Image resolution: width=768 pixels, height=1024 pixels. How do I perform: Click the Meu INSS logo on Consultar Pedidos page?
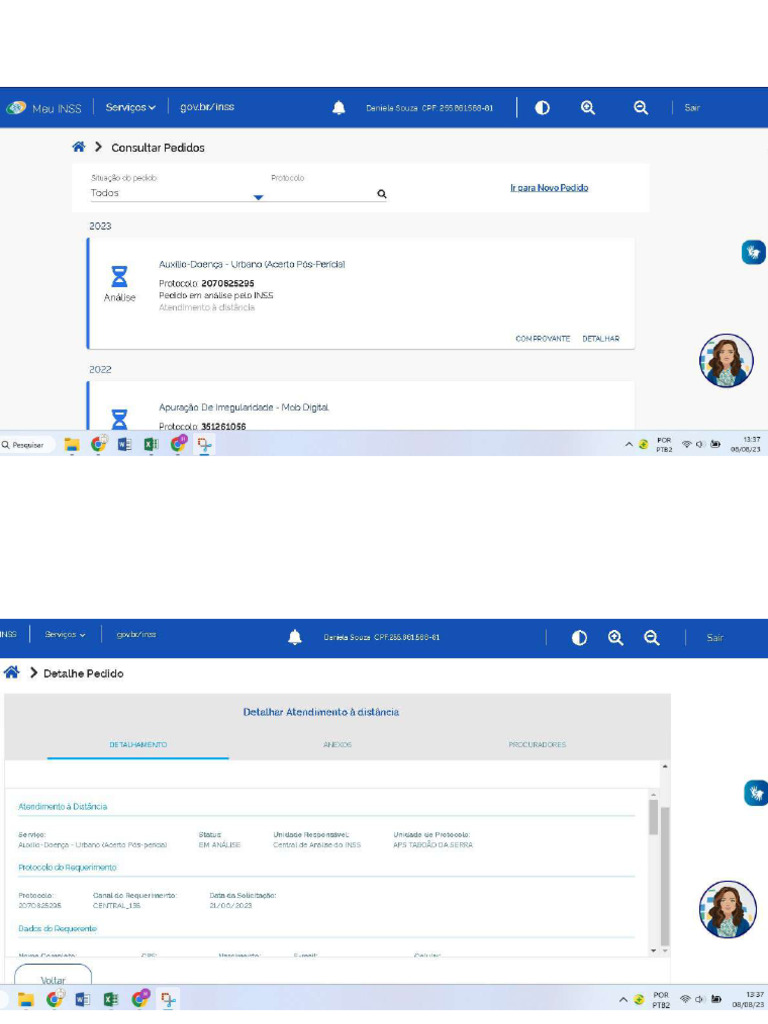[x=44, y=108]
